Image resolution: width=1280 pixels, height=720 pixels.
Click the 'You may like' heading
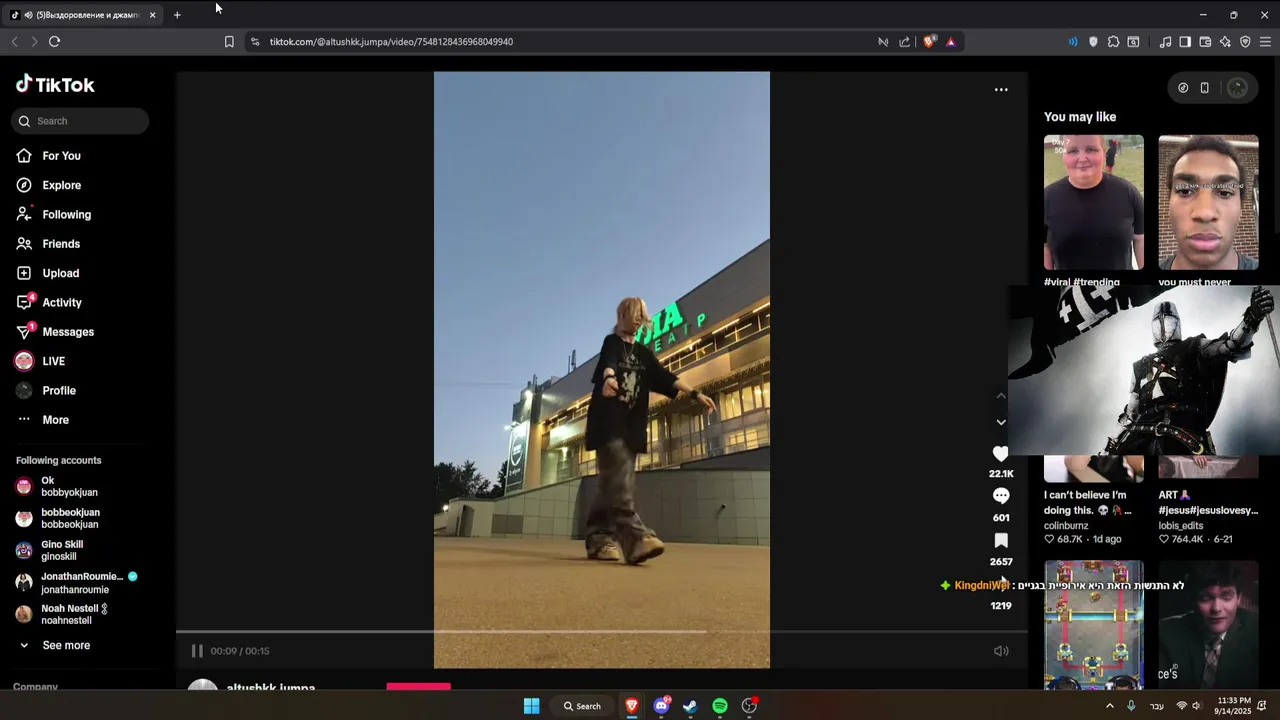click(1080, 117)
